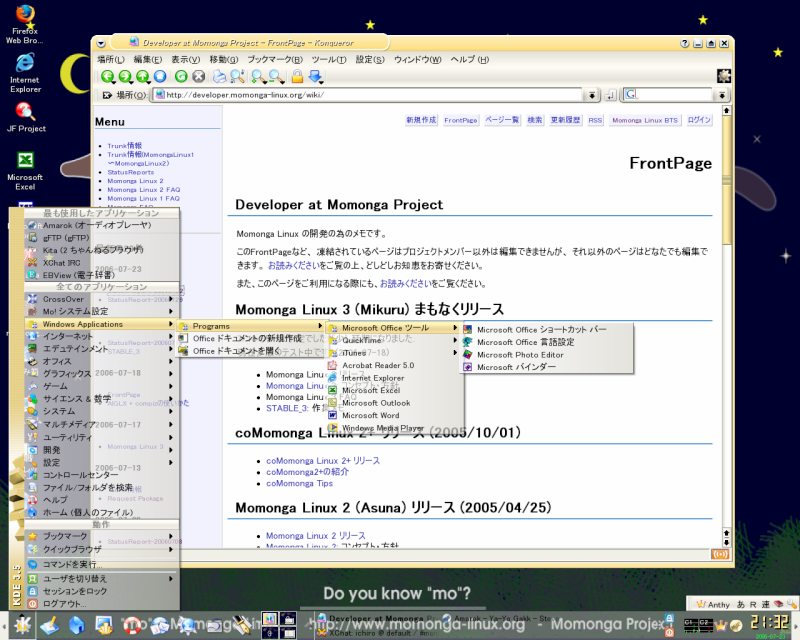Expand the Mo! システム設定 submenu
The width and height of the screenshot is (800, 640).
(x=102, y=311)
